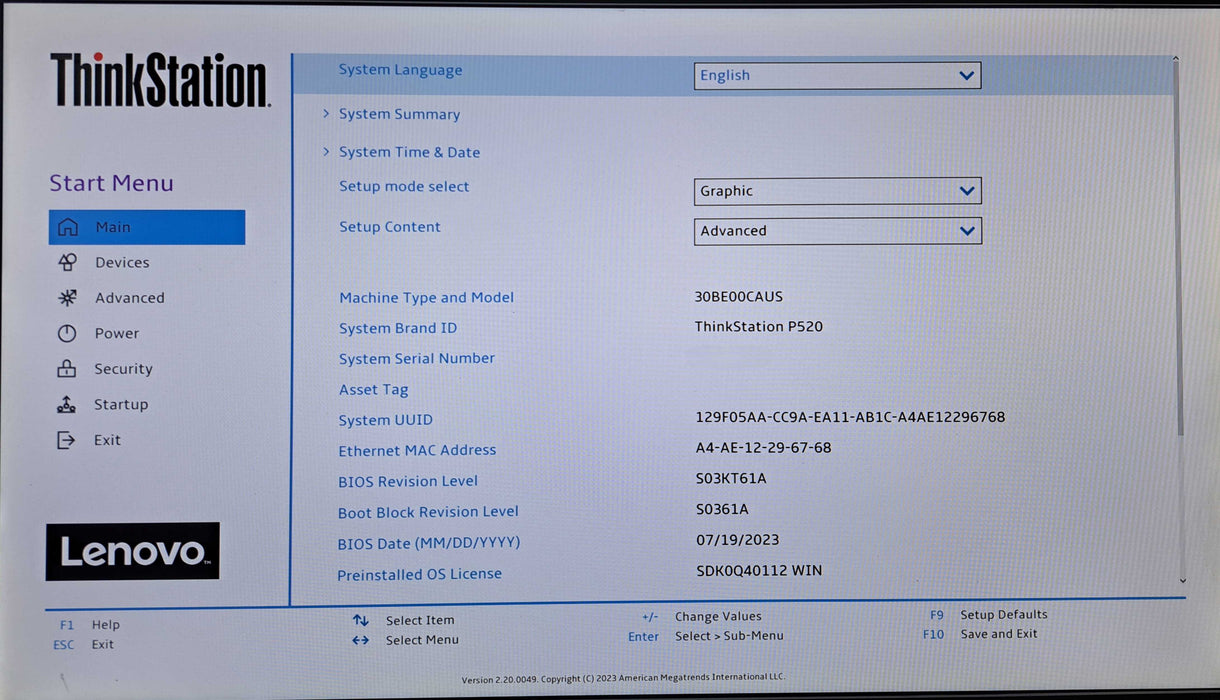Click the left-right arrows Select Menu icon

360,640
